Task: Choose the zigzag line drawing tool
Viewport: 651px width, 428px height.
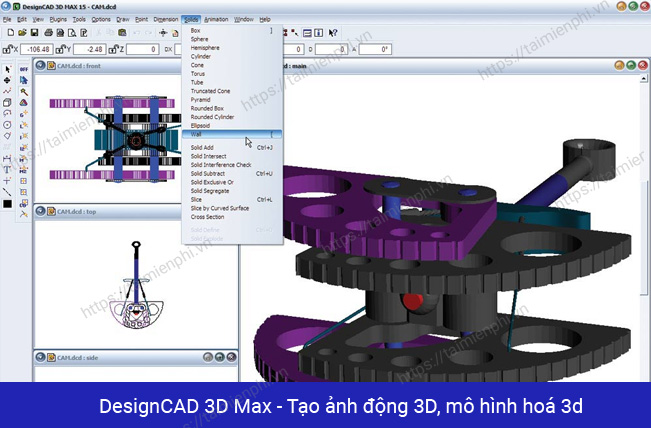Action: (x=7, y=91)
